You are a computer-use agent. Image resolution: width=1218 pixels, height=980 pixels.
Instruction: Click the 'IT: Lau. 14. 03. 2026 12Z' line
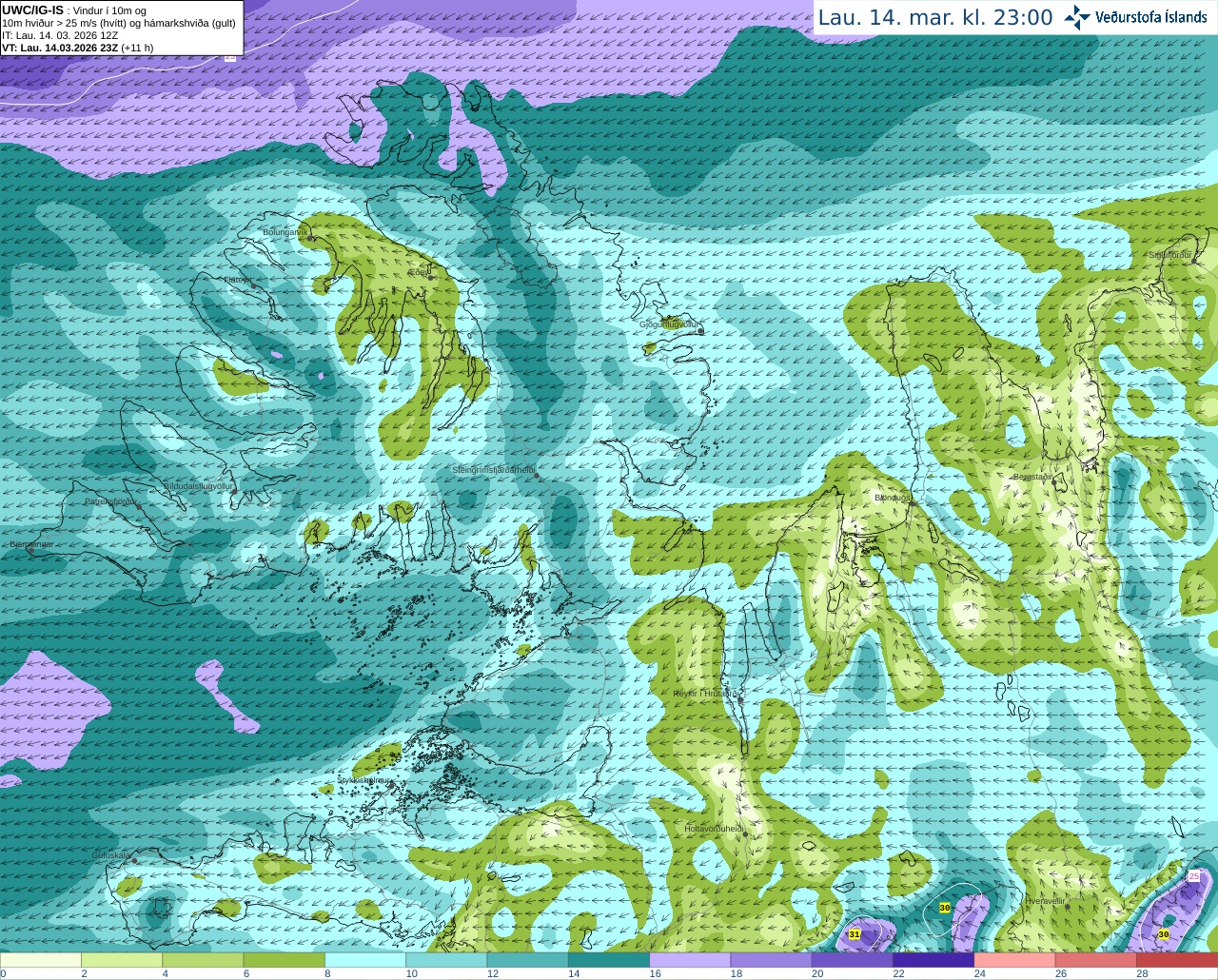(60, 35)
